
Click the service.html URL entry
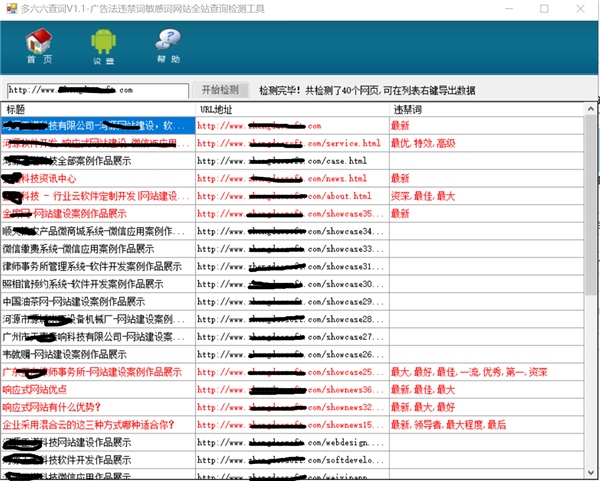289,144
